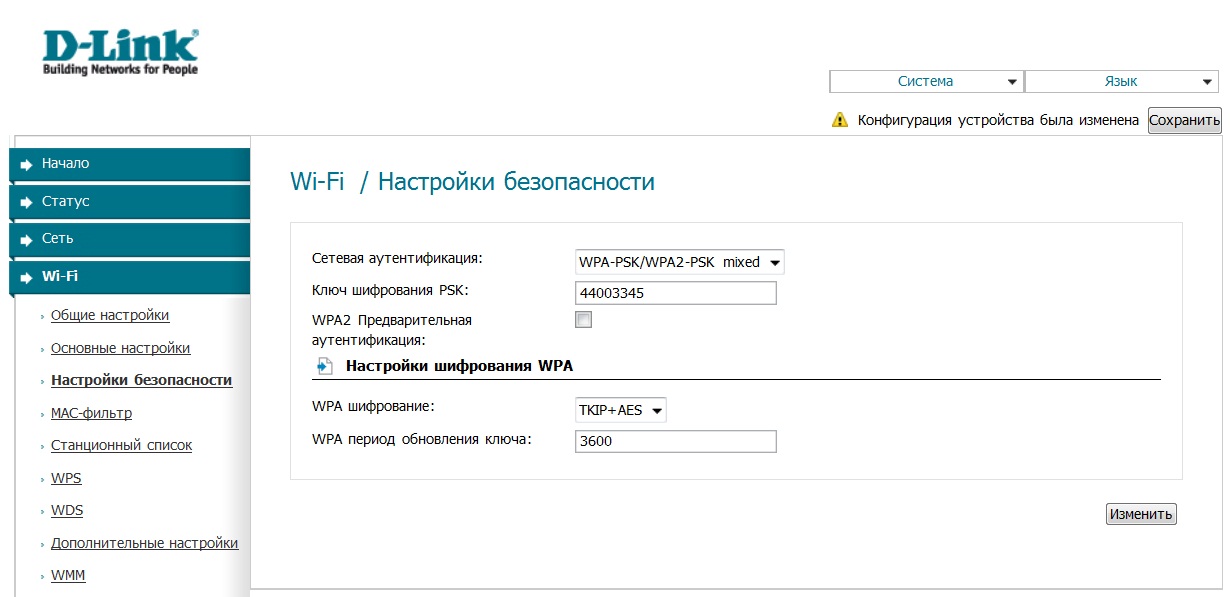This screenshot has width=1230, height=597.
Task: Open Дополнительные настройки in the Wi-Fi menu
Action: click(x=144, y=543)
